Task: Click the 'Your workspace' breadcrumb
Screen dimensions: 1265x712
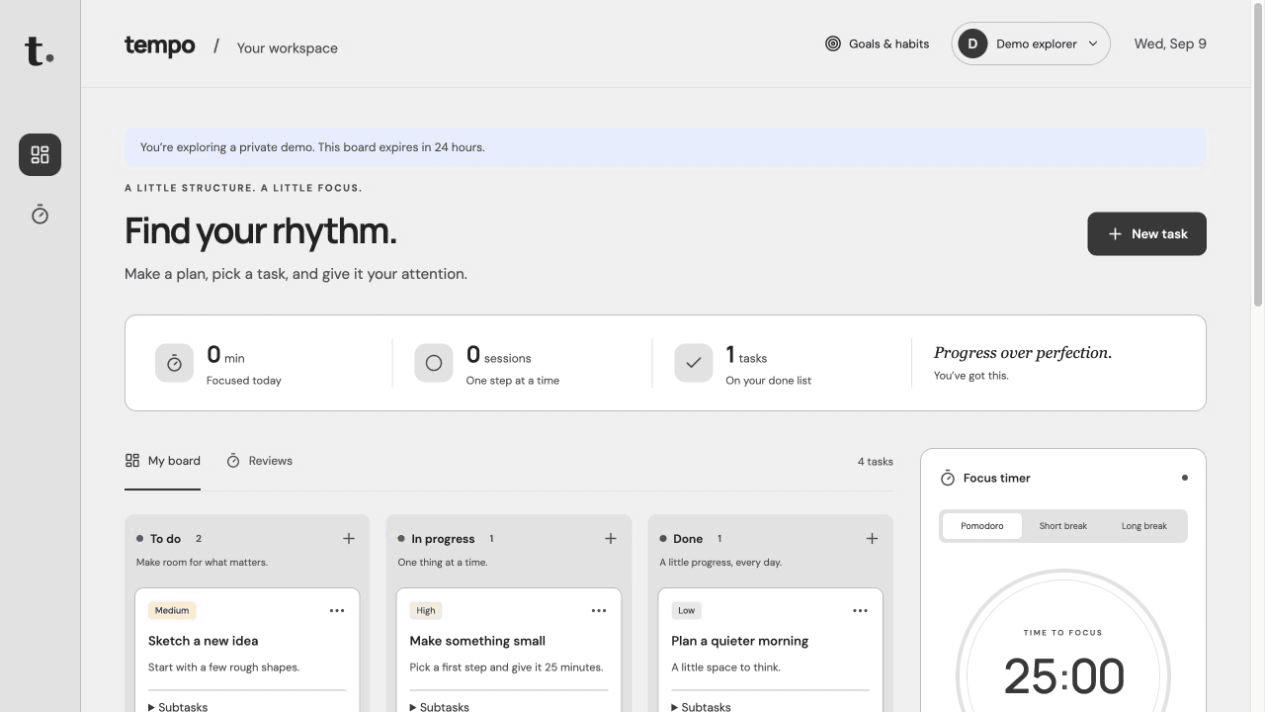Action: pos(287,48)
